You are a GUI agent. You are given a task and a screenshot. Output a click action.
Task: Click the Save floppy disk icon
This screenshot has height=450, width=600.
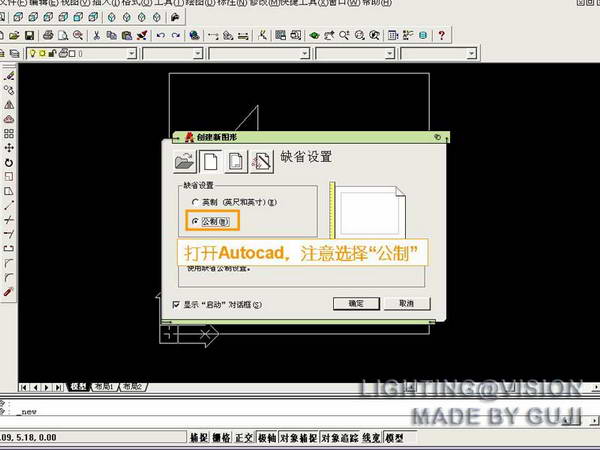point(29,36)
